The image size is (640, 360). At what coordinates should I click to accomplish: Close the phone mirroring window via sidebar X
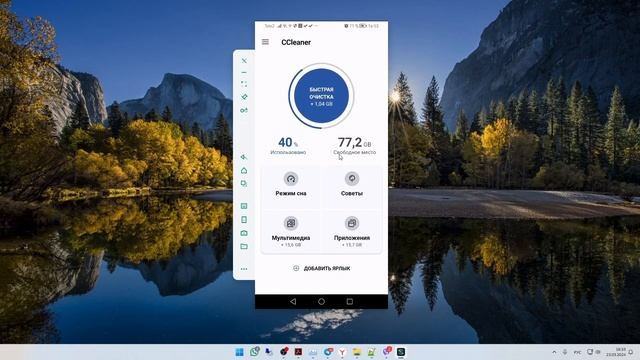tap(244, 61)
